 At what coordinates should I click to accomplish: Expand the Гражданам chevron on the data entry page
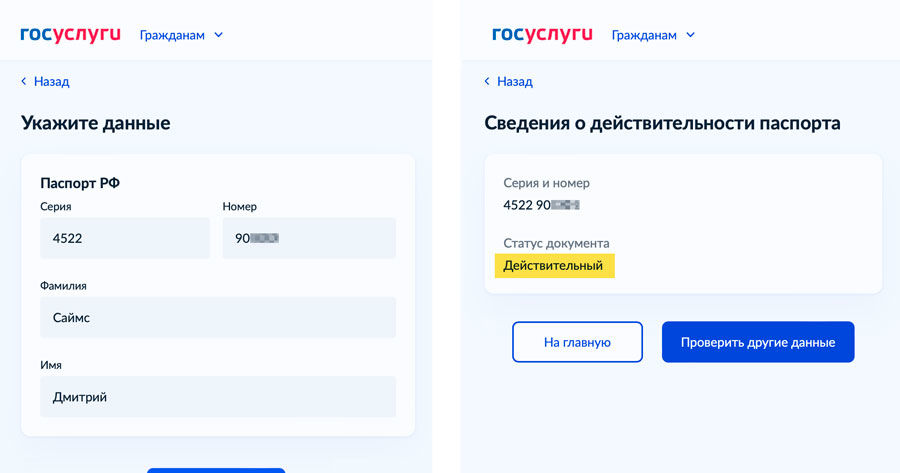219,35
